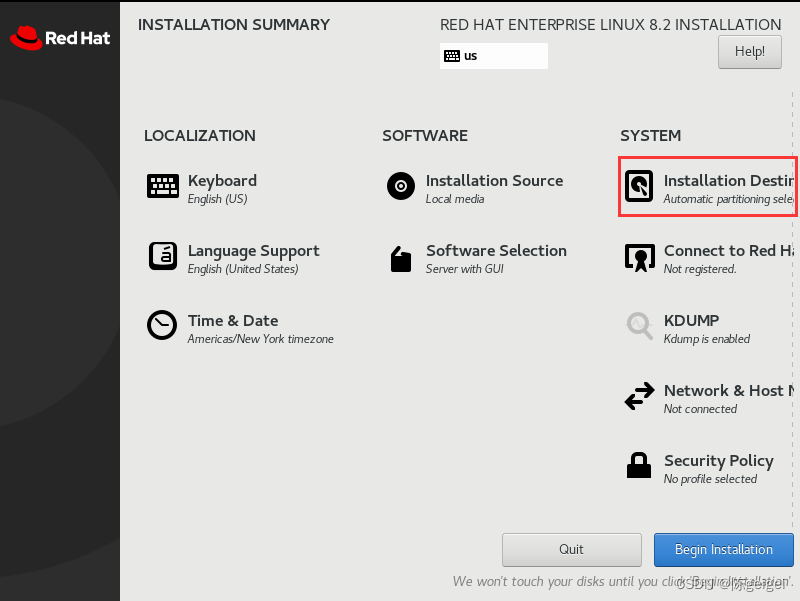Open the Security Policy label

coord(719,461)
